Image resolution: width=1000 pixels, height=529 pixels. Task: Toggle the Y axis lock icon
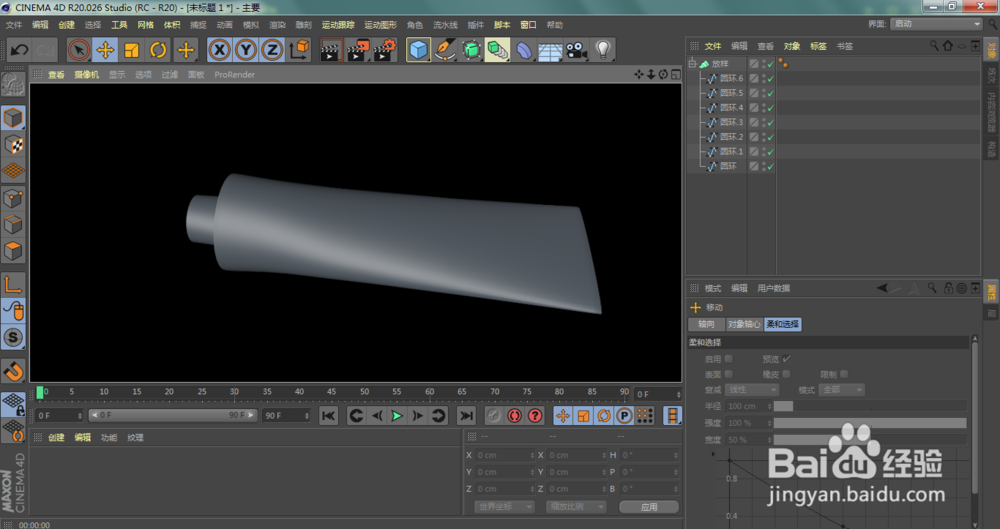(246, 50)
